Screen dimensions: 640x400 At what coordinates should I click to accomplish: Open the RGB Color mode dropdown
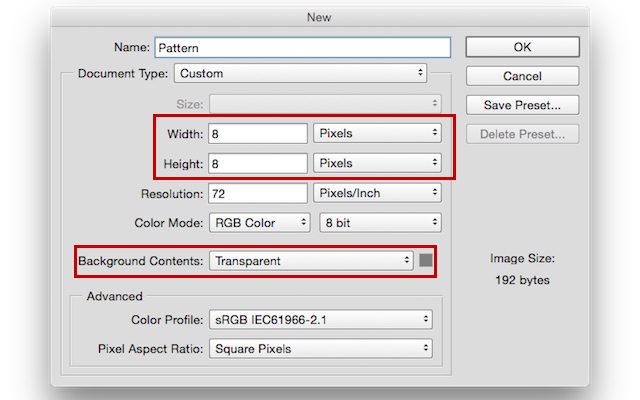(257, 222)
